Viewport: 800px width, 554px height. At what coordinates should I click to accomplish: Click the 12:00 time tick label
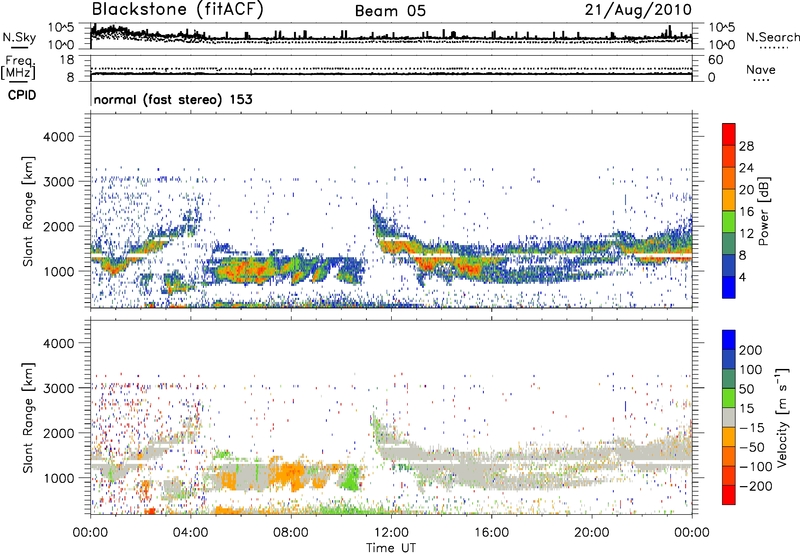click(391, 533)
